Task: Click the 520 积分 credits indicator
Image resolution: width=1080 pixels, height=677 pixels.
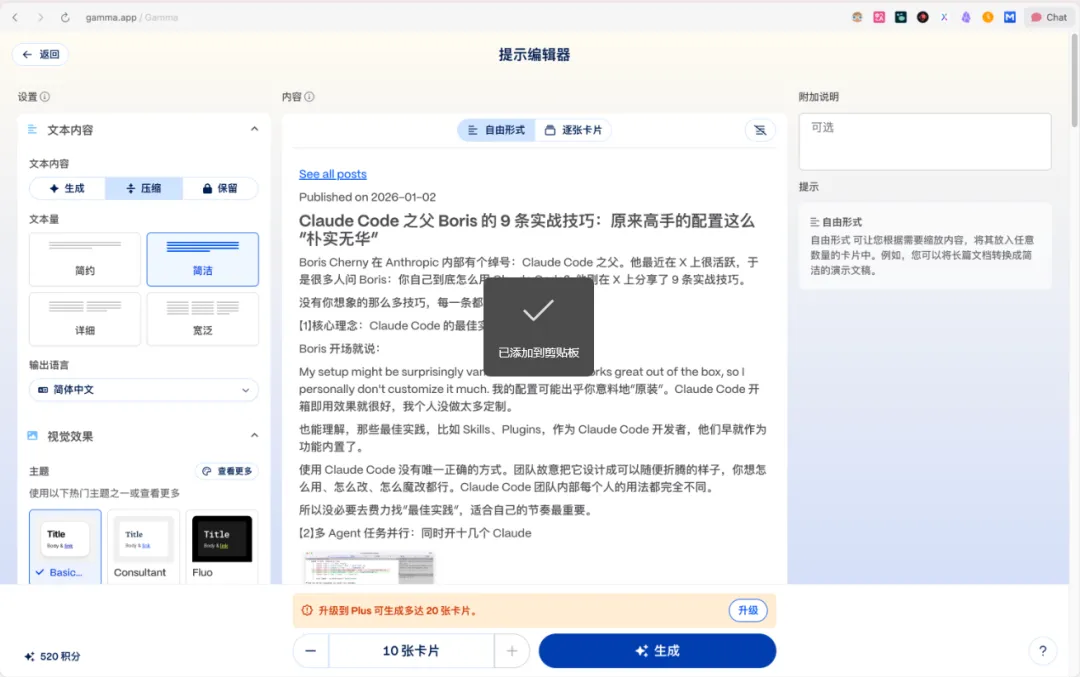Action: click(52, 656)
